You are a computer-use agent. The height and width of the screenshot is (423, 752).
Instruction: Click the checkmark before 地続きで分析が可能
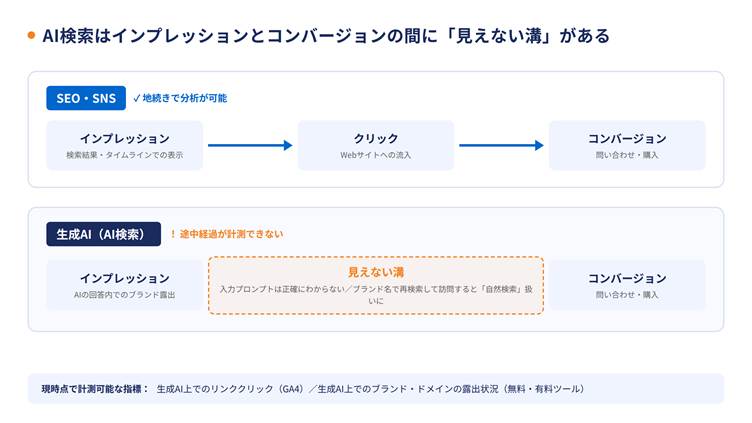137,98
